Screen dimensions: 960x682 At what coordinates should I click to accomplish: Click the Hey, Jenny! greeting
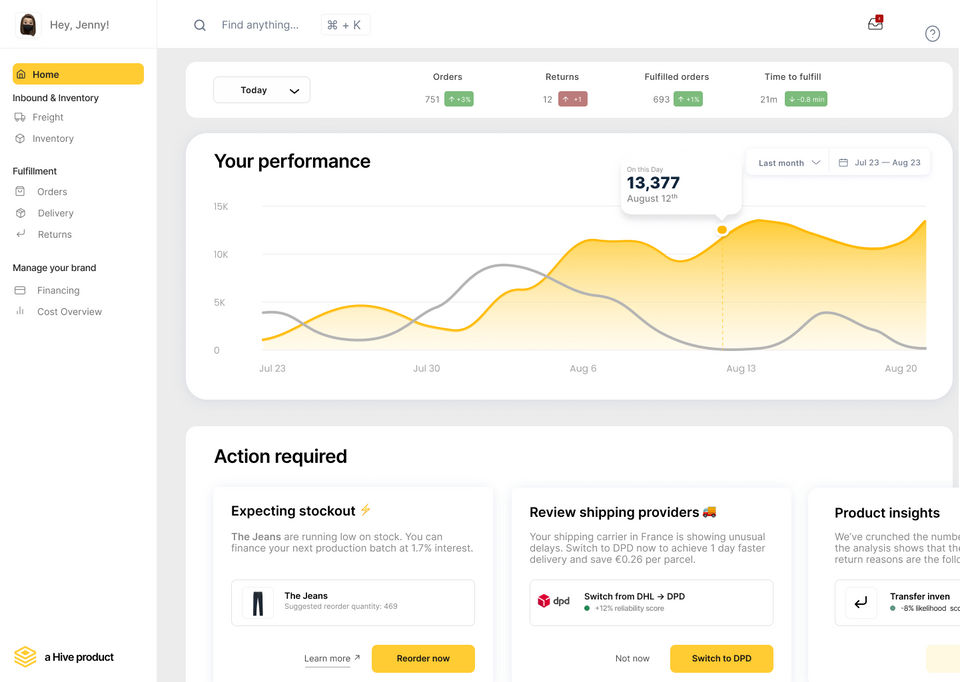(x=80, y=25)
